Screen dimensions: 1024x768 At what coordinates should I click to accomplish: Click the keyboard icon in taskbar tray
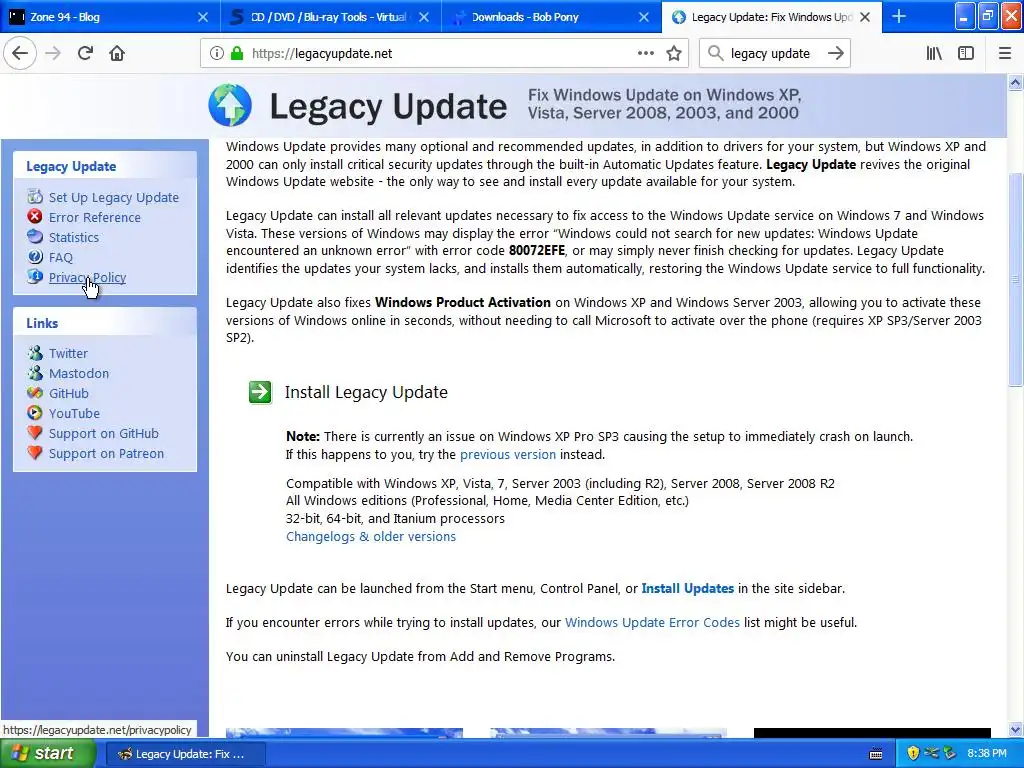click(x=876, y=754)
